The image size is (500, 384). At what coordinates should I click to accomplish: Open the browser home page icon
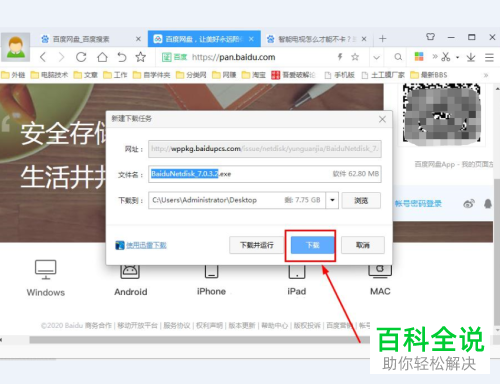(102, 57)
